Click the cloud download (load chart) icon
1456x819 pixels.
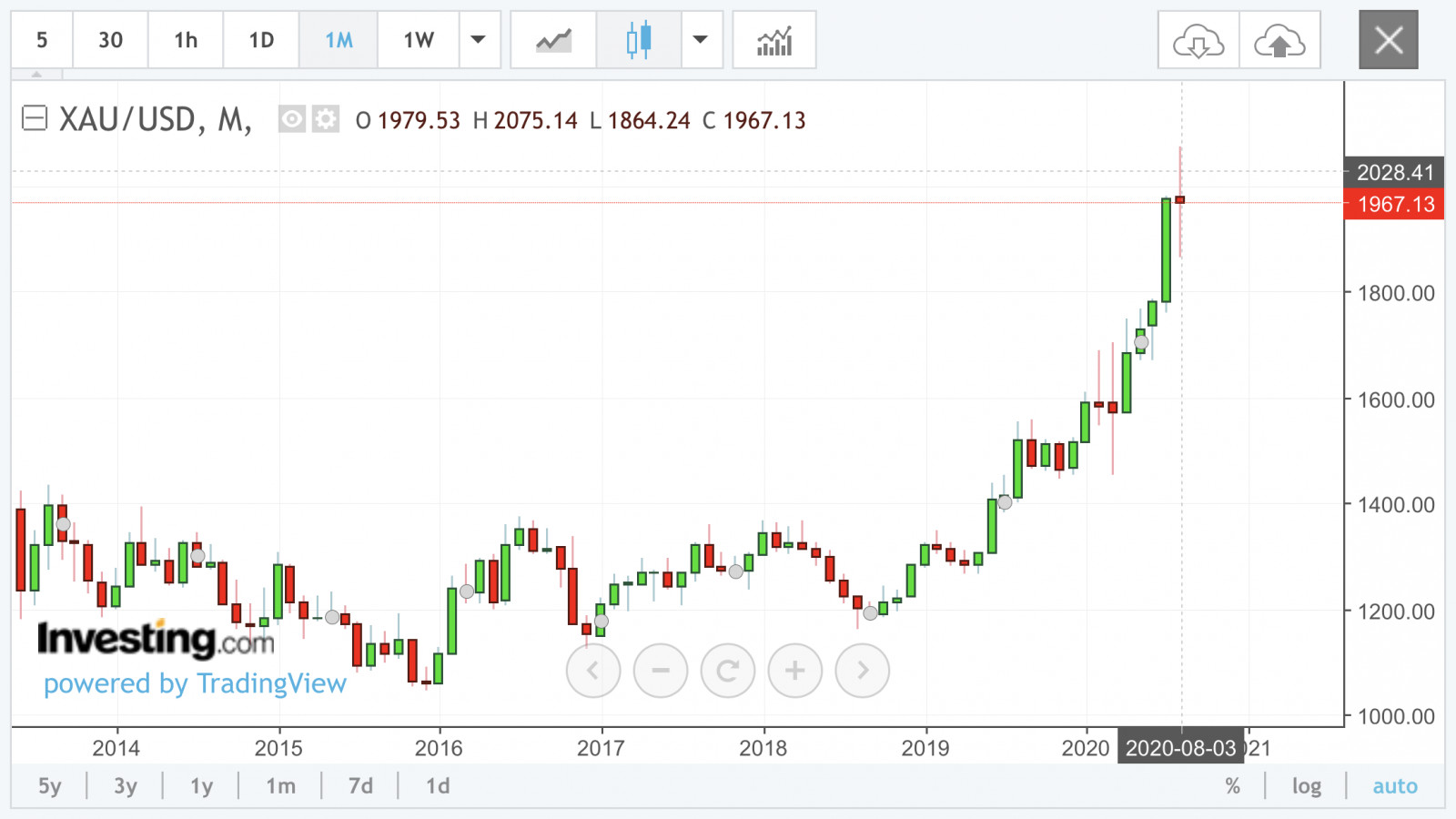(1198, 40)
